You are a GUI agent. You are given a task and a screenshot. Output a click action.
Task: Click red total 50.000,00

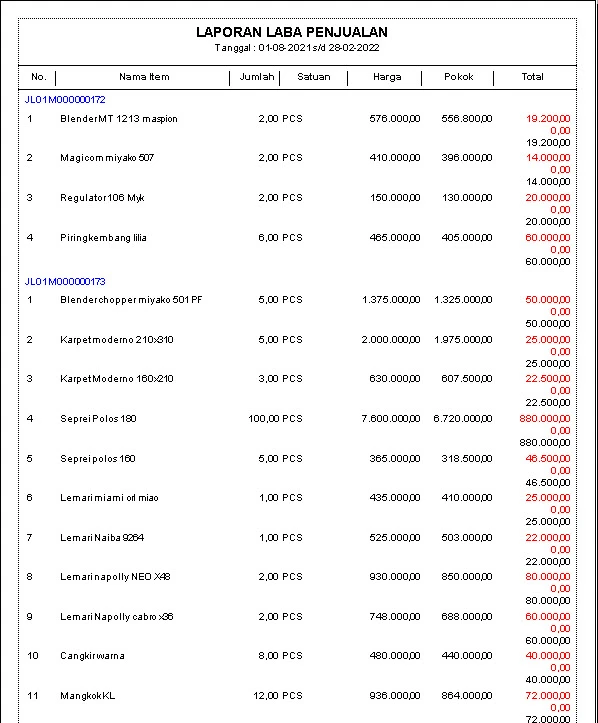tap(548, 300)
